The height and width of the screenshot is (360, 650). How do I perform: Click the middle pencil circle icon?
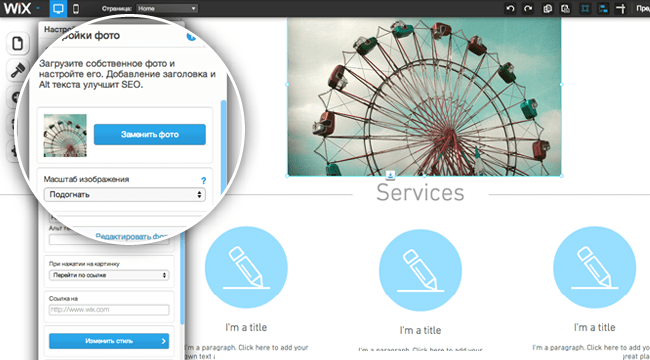click(420, 270)
